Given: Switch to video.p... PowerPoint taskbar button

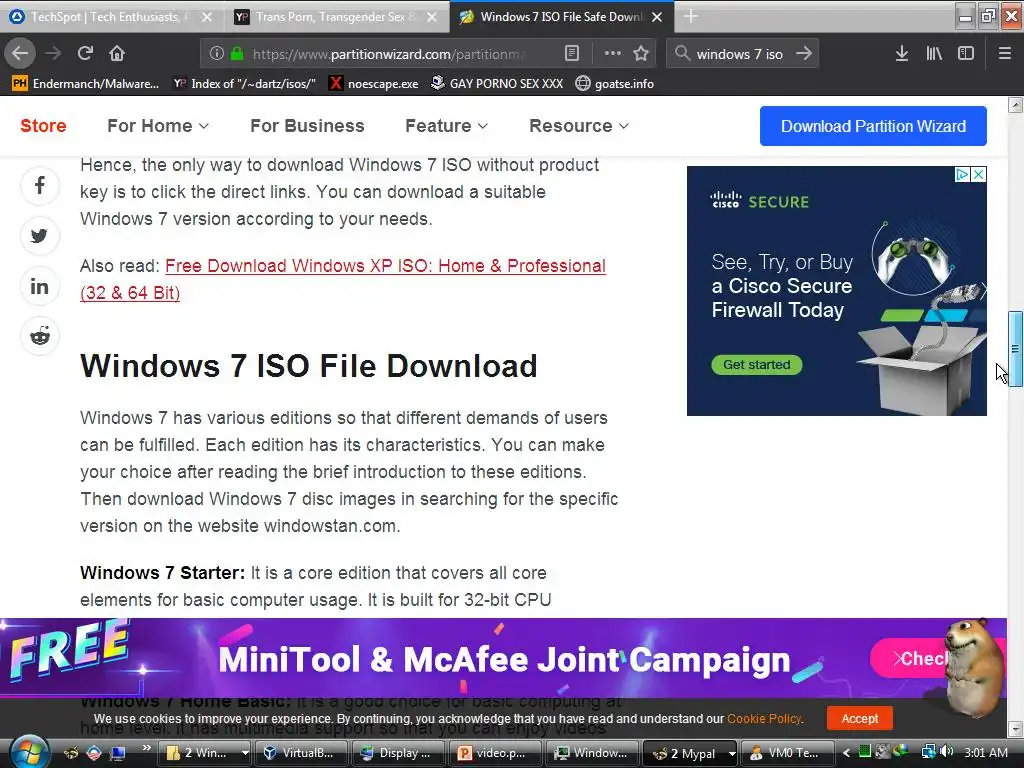Looking at the screenshot, I should click(496, 753).
